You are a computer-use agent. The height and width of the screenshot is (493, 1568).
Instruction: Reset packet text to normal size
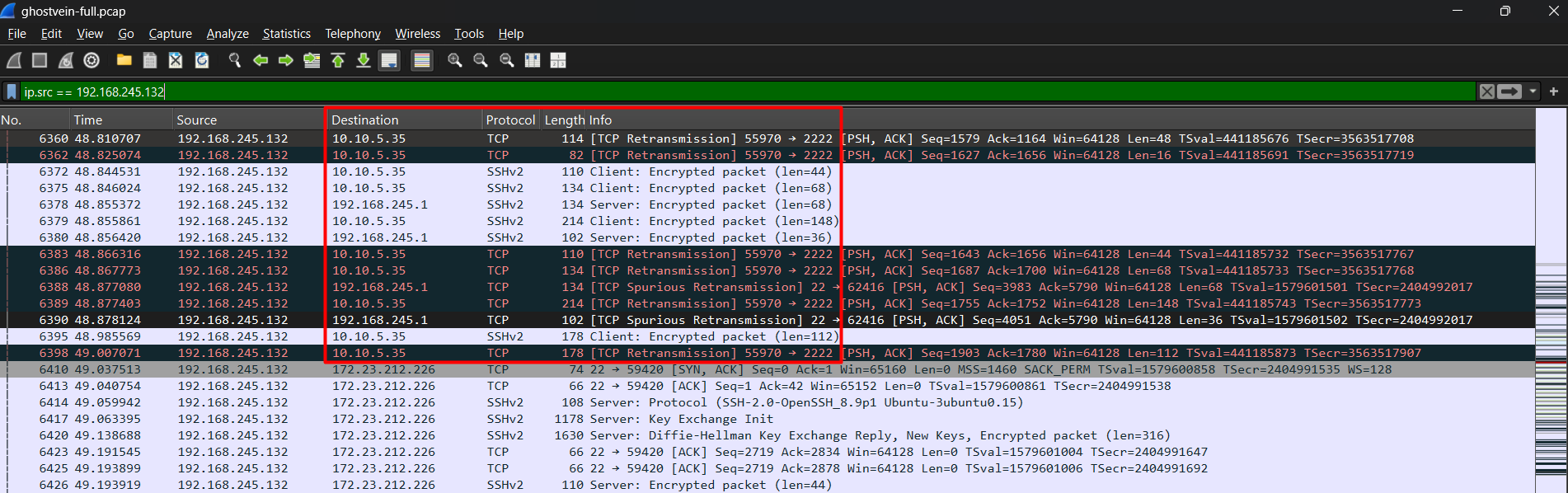click(507, 60)
